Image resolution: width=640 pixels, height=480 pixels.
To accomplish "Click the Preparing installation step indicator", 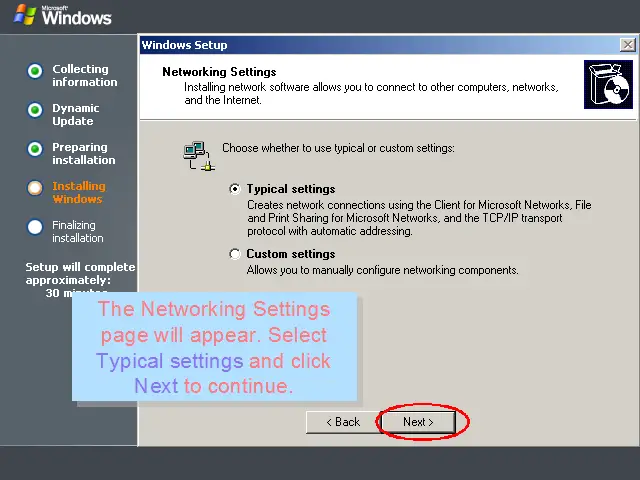I will tap(35, 149).
